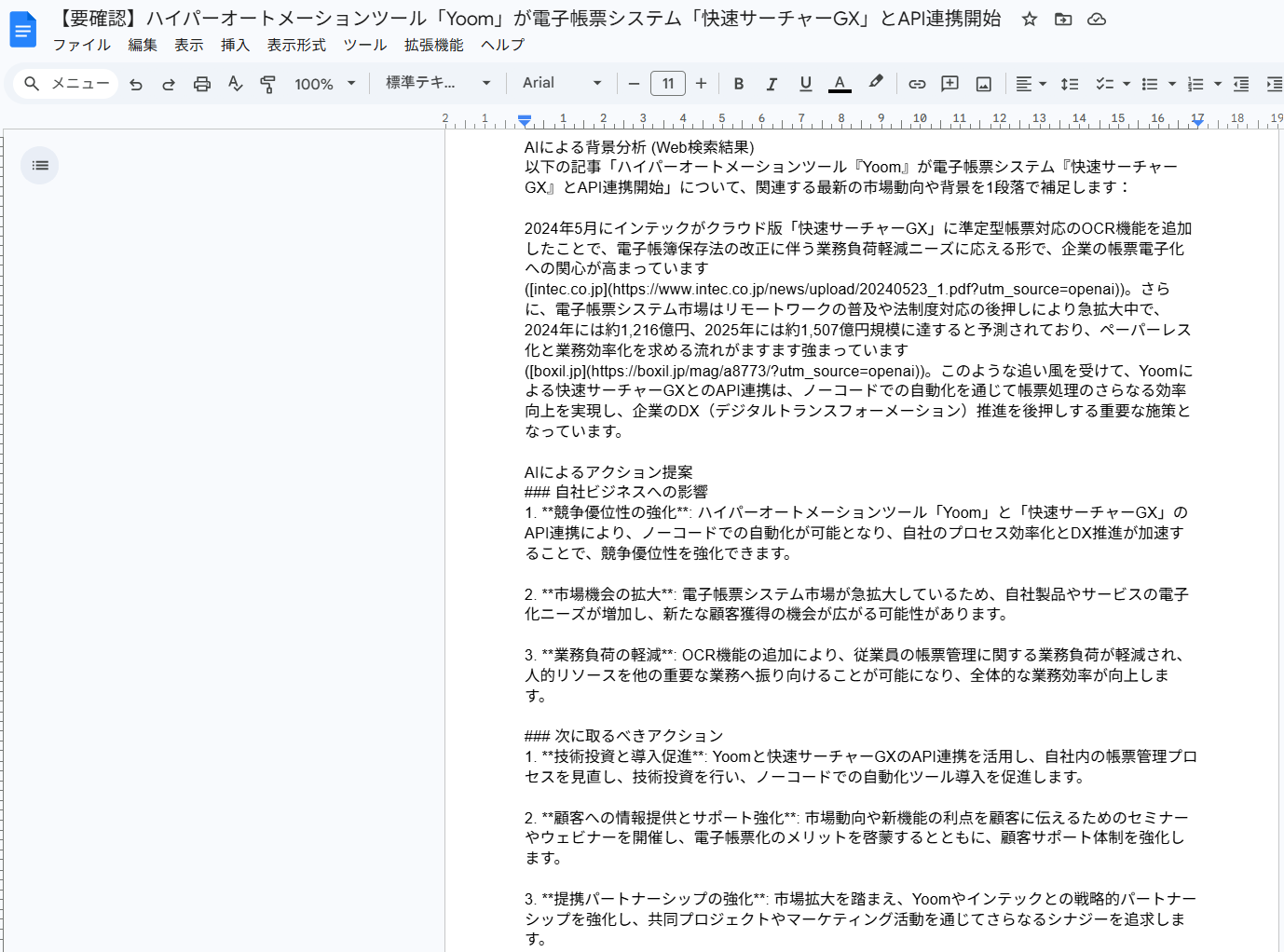Click the text '**技術投資と導入促進**'
This screenshot has width=1284, height=952.
(623, 756)
